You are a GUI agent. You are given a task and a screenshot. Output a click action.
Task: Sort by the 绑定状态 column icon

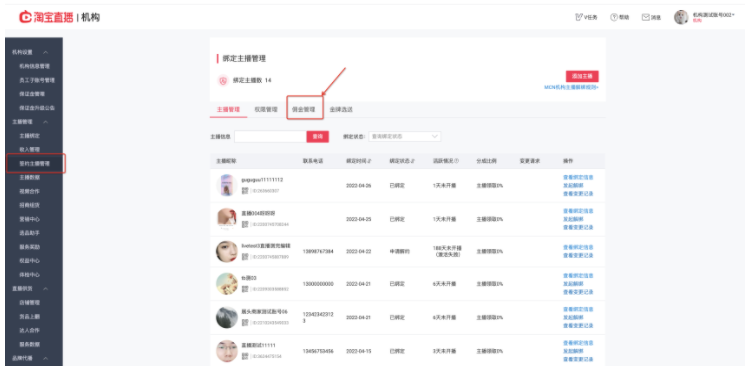pos(413,161)
